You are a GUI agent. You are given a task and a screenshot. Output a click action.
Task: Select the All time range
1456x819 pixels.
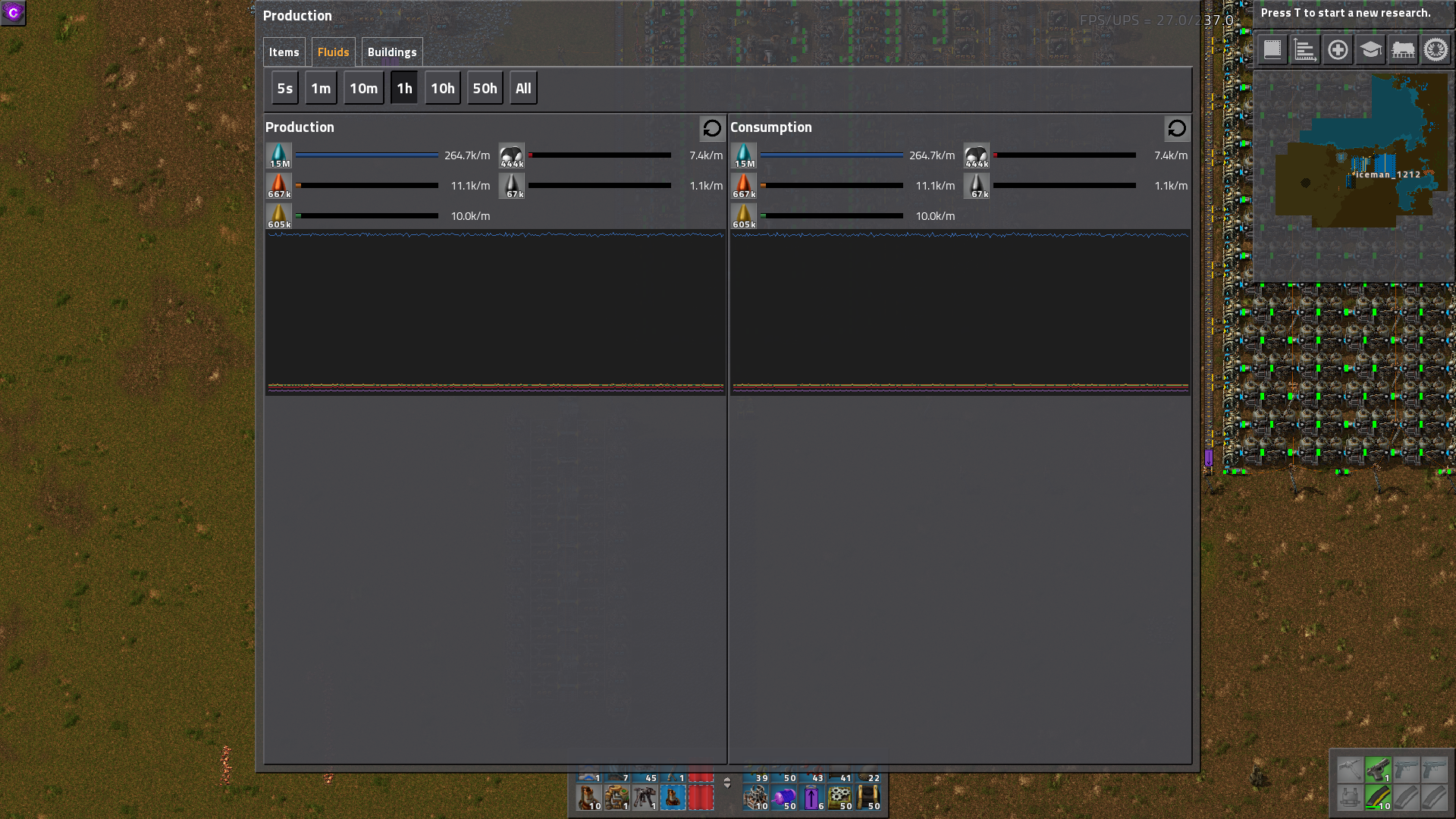[x=523, y=89]
